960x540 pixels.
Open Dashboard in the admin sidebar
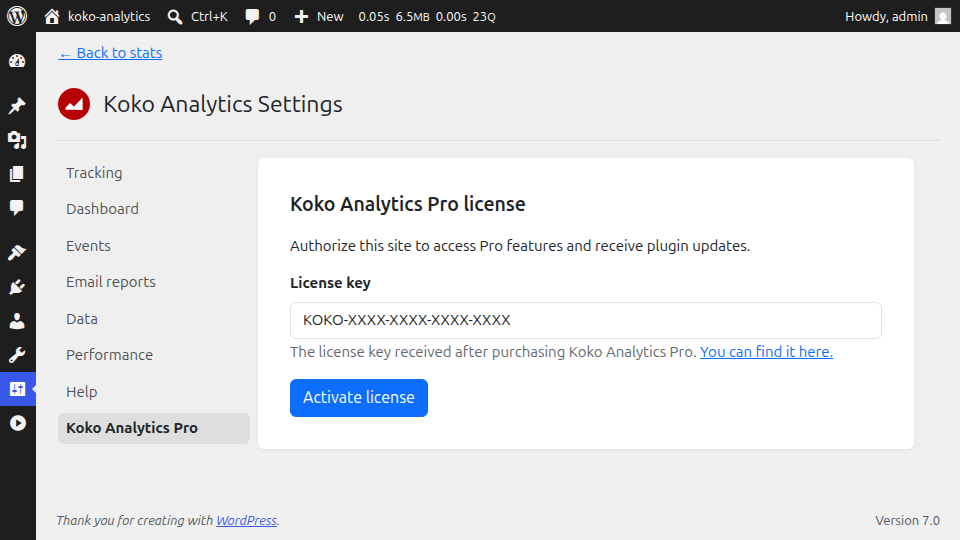[x=17, y=61]
